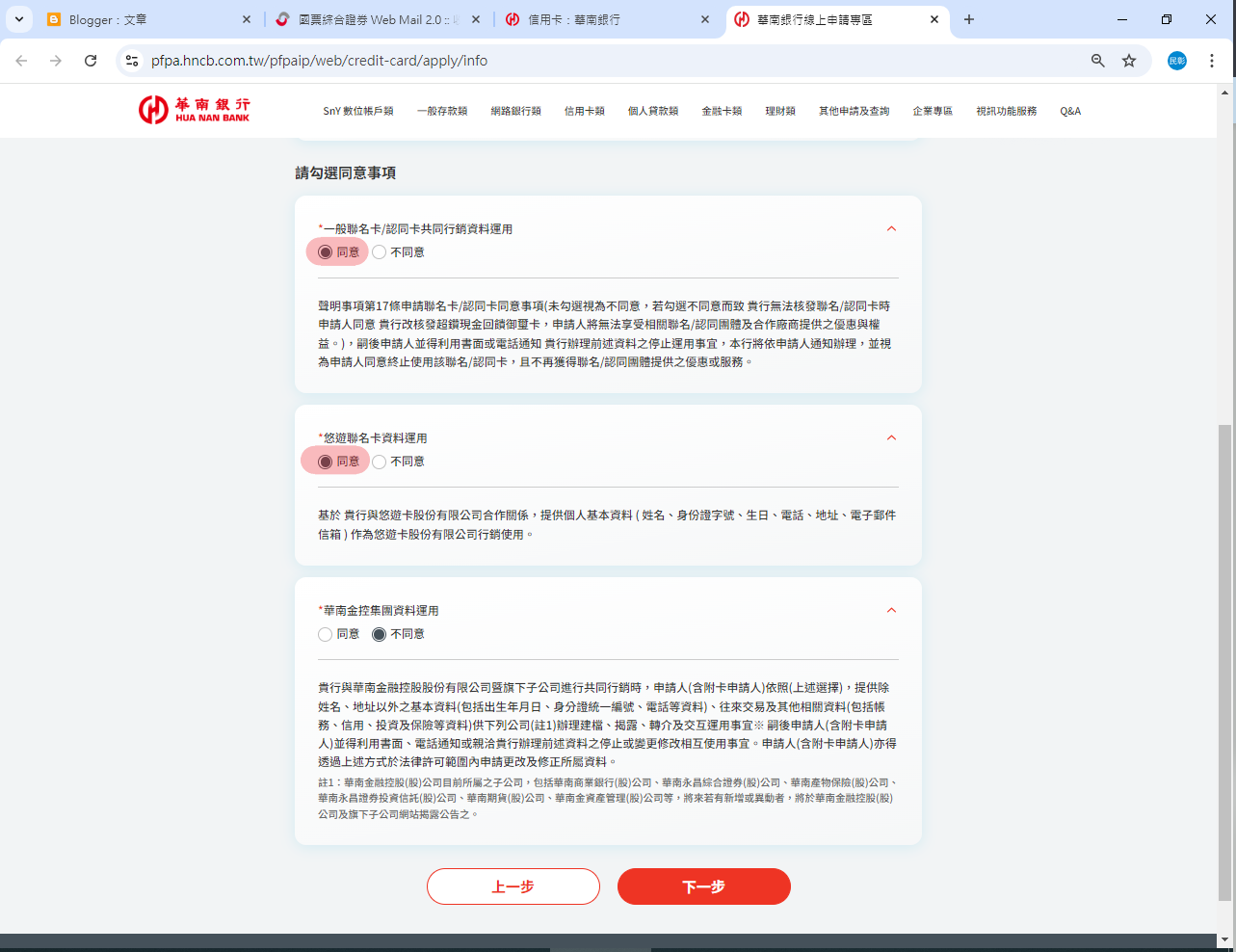The image size is (1236, 952).
Task: Click the 請勾選同意事項 heading text
Action: point(346,173)
